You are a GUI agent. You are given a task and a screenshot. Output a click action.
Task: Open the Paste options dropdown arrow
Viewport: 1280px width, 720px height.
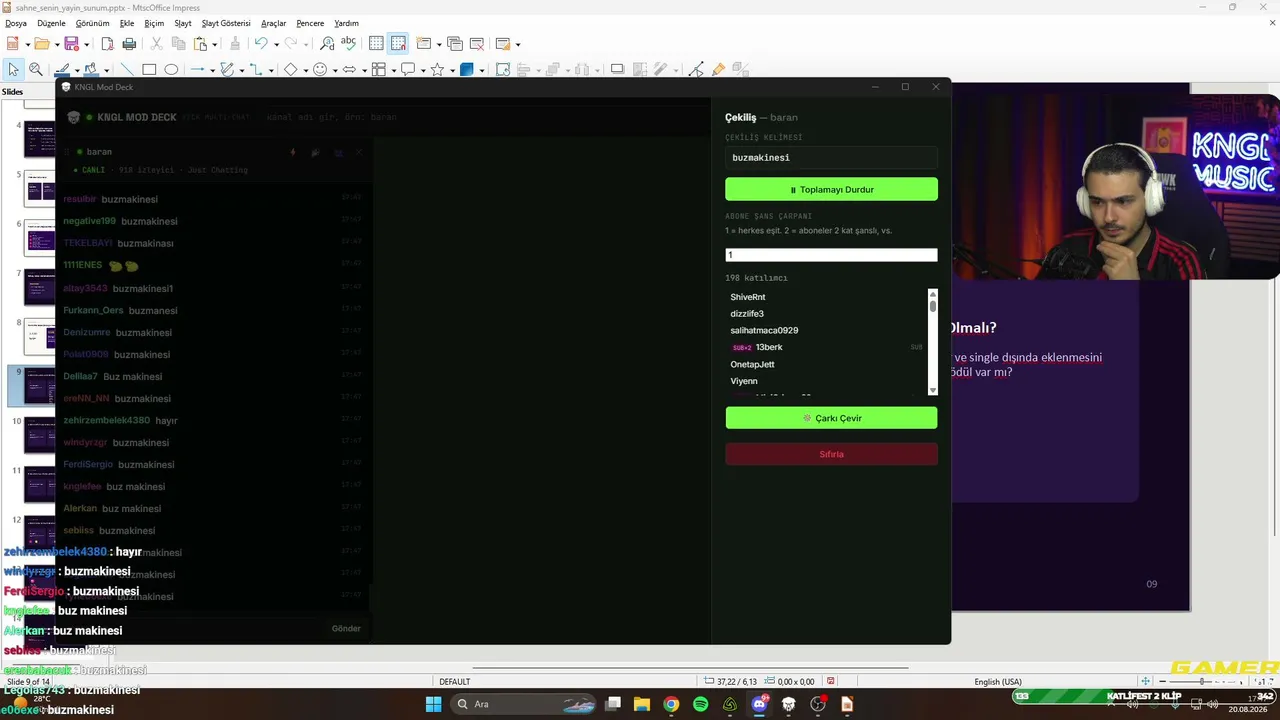(x=215, y=44)
